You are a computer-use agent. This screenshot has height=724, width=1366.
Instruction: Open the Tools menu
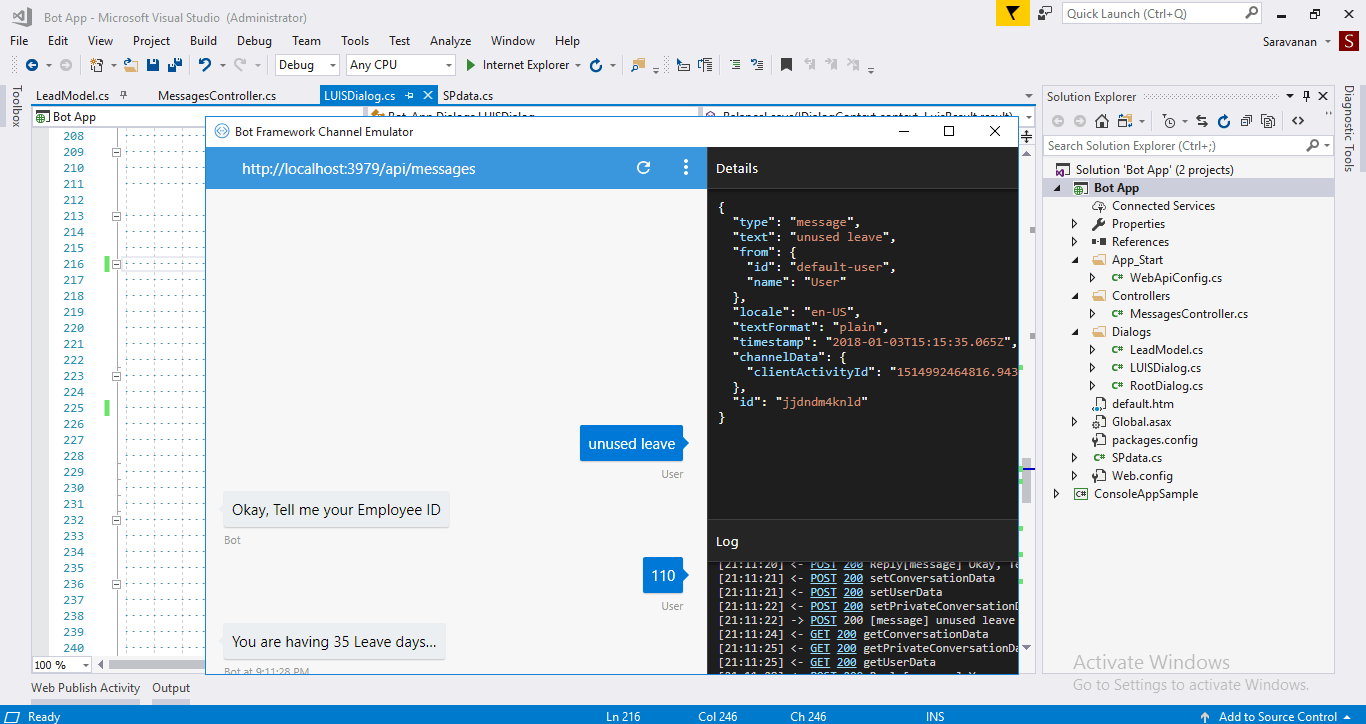[x=355, y=41]
